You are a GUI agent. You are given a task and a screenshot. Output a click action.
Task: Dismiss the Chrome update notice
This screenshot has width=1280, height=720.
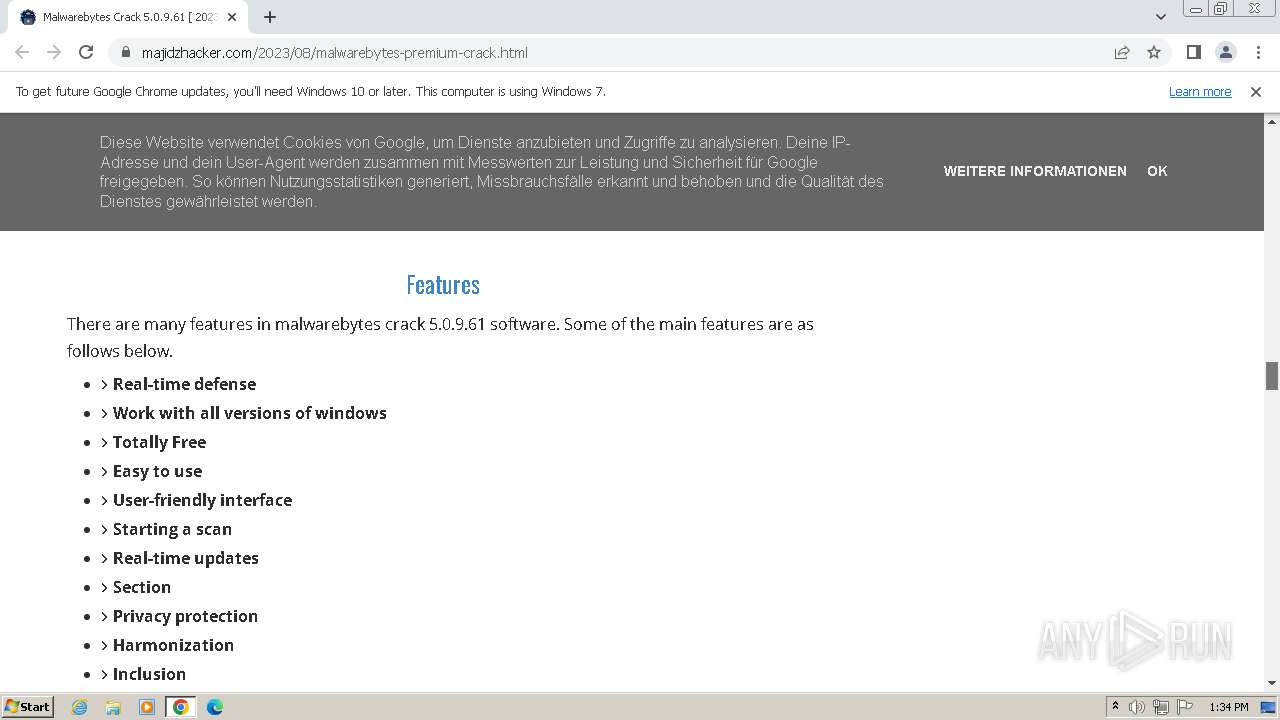pos(1256,91)
